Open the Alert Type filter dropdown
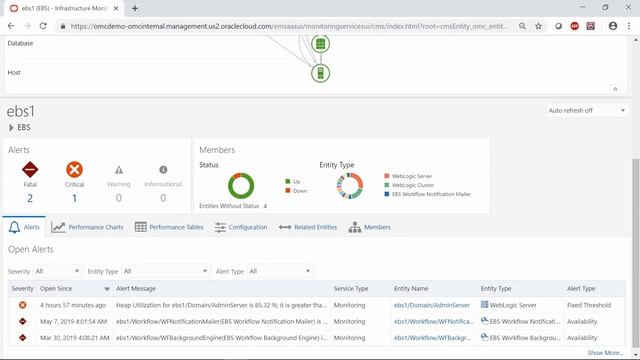Image resolution: width=640 pixels, height=360 pixels. (280, 271)
